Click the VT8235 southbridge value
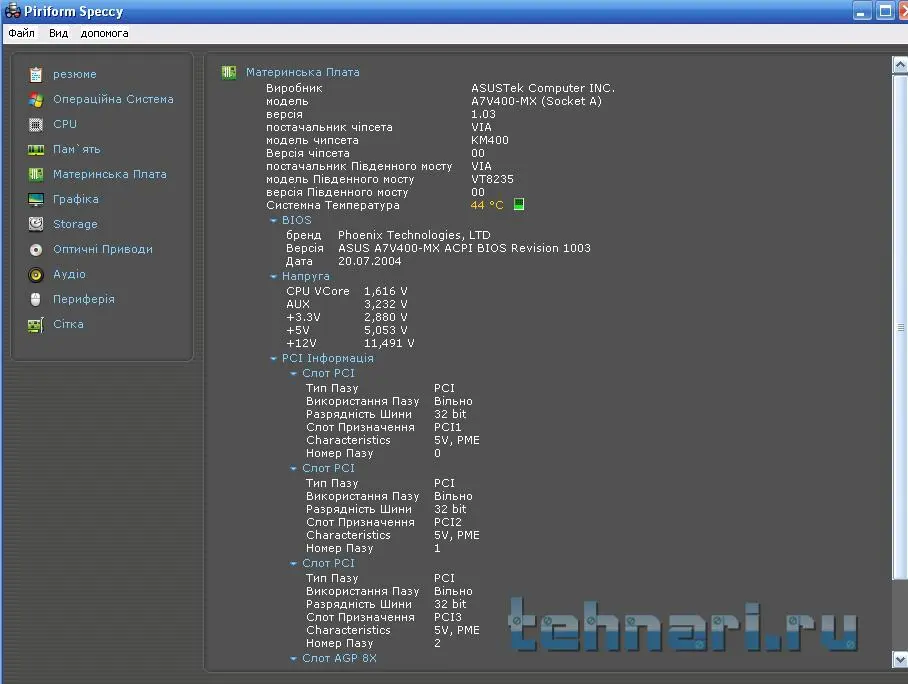The height and width of the screenshot is (684, 908). [x=492, y=179]
